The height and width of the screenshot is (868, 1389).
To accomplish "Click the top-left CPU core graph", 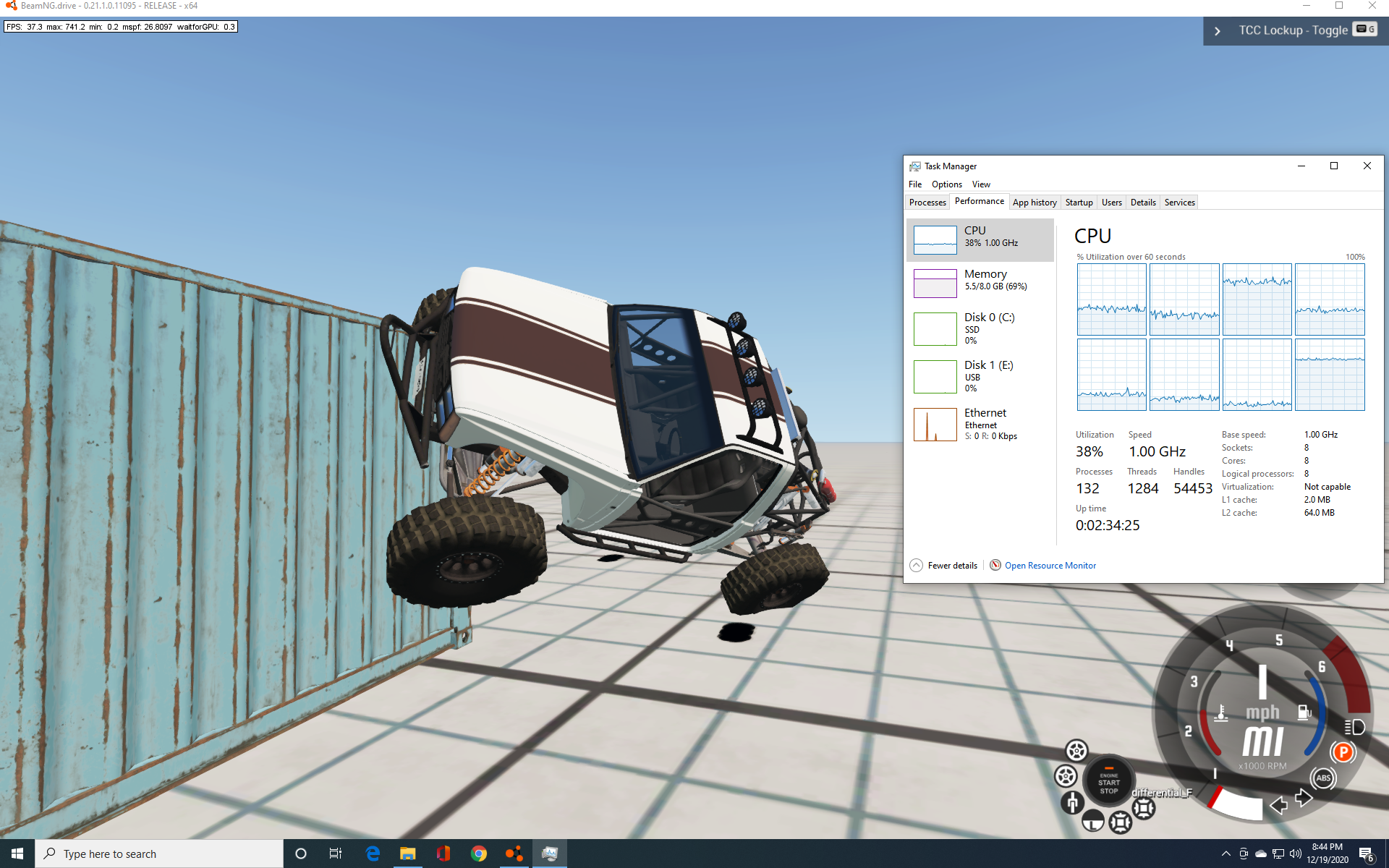I will pos(1111,299).
